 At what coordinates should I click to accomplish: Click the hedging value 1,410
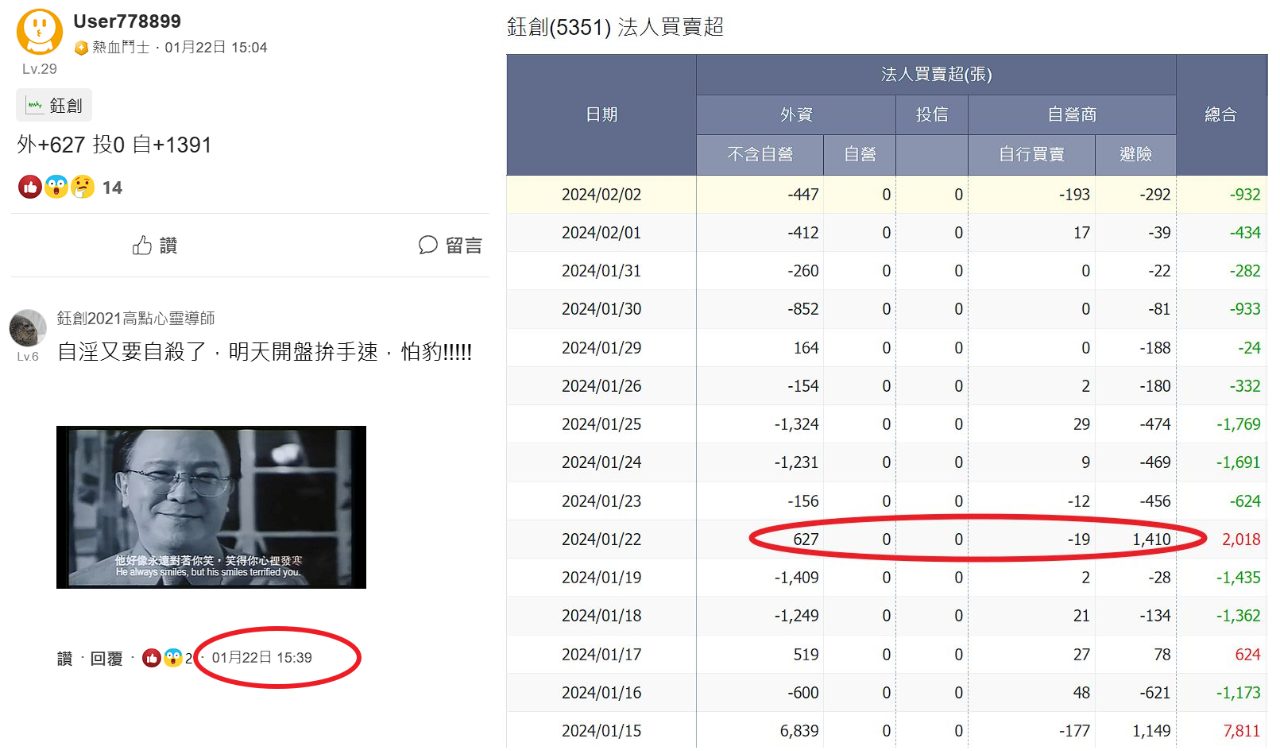pos(1151,540)
